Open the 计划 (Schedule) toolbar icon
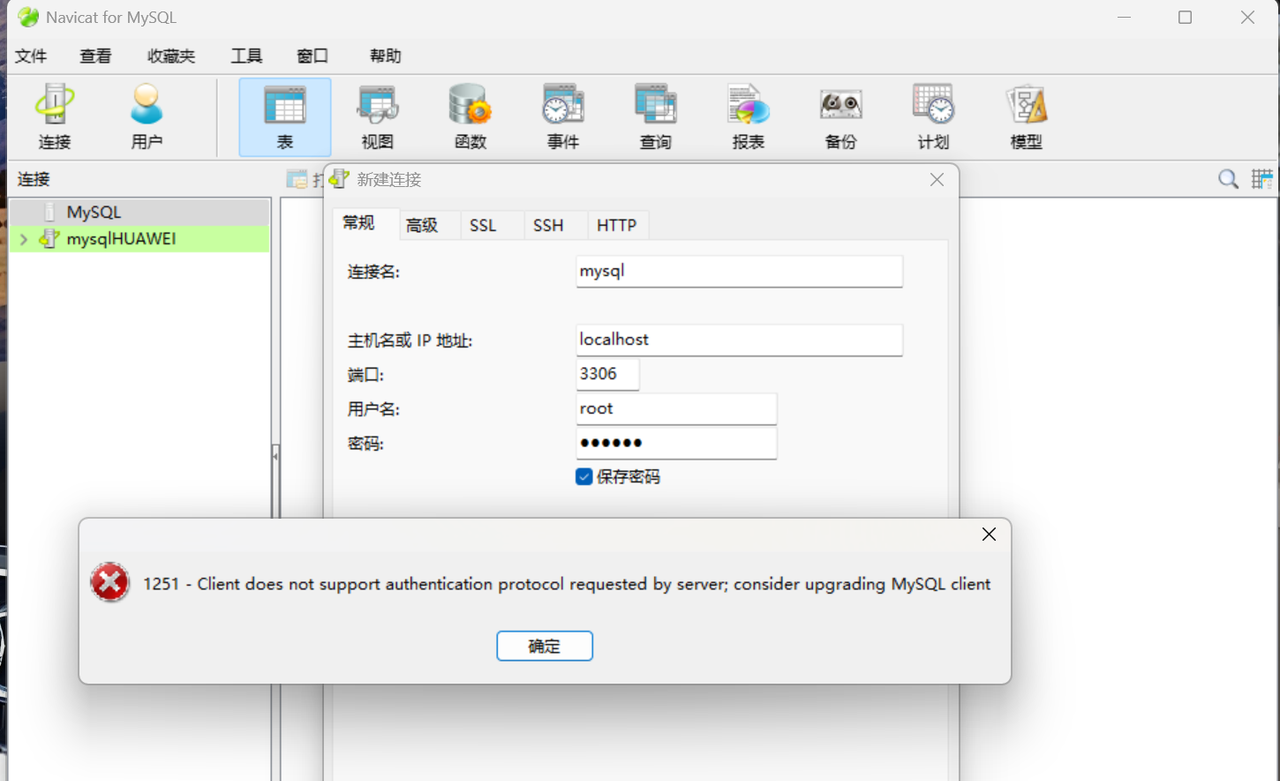This screenshot has height=781, width=1280. click(933, 117)
